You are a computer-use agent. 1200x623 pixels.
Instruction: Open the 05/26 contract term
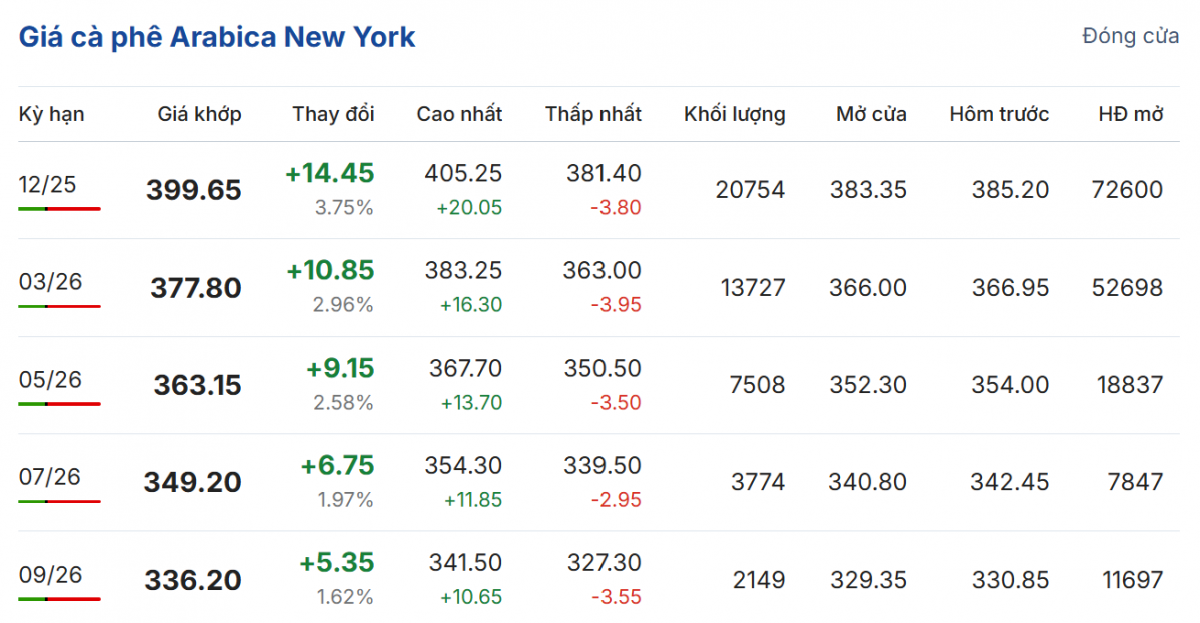point(50,379)
